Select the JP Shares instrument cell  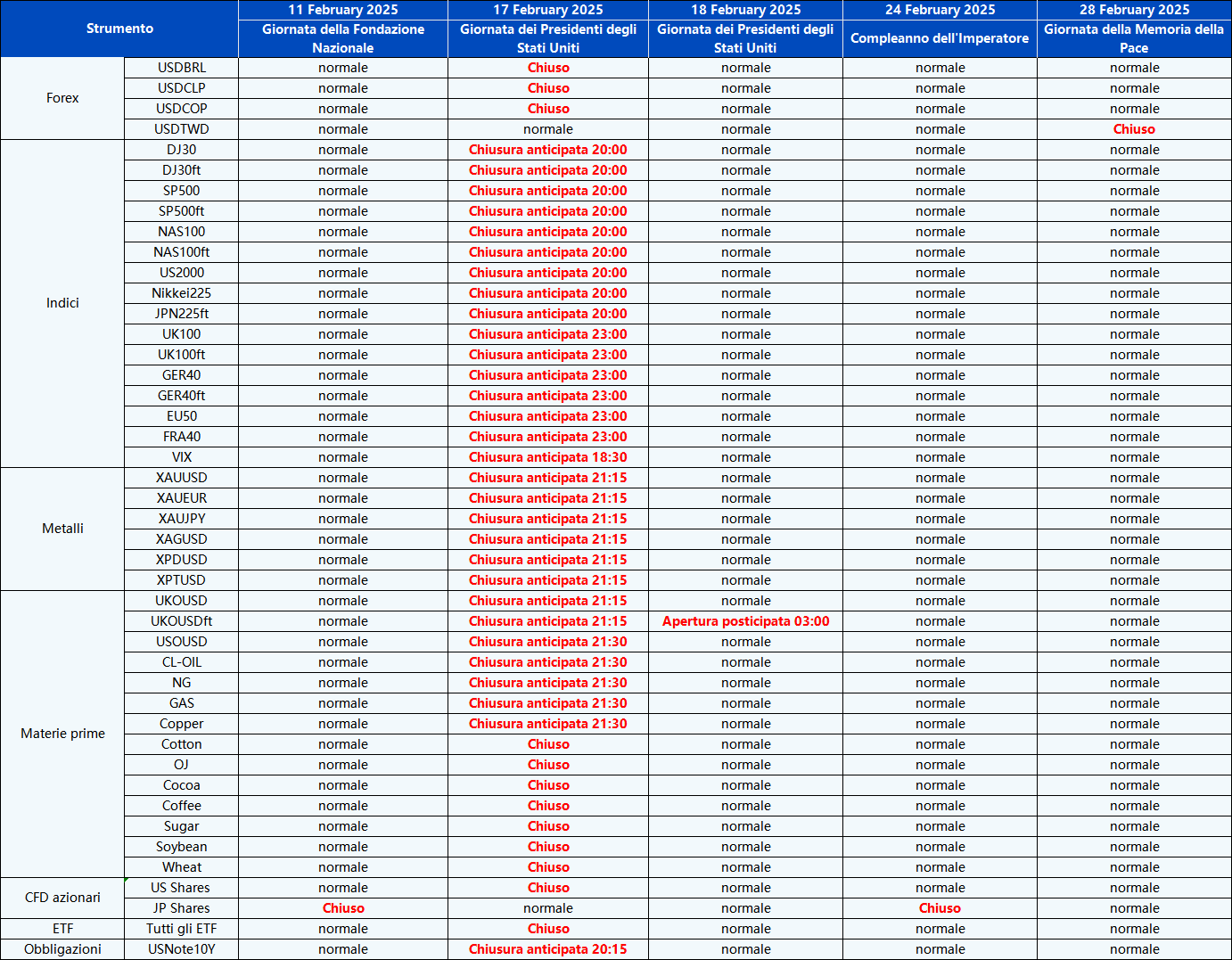click(181, 908)
